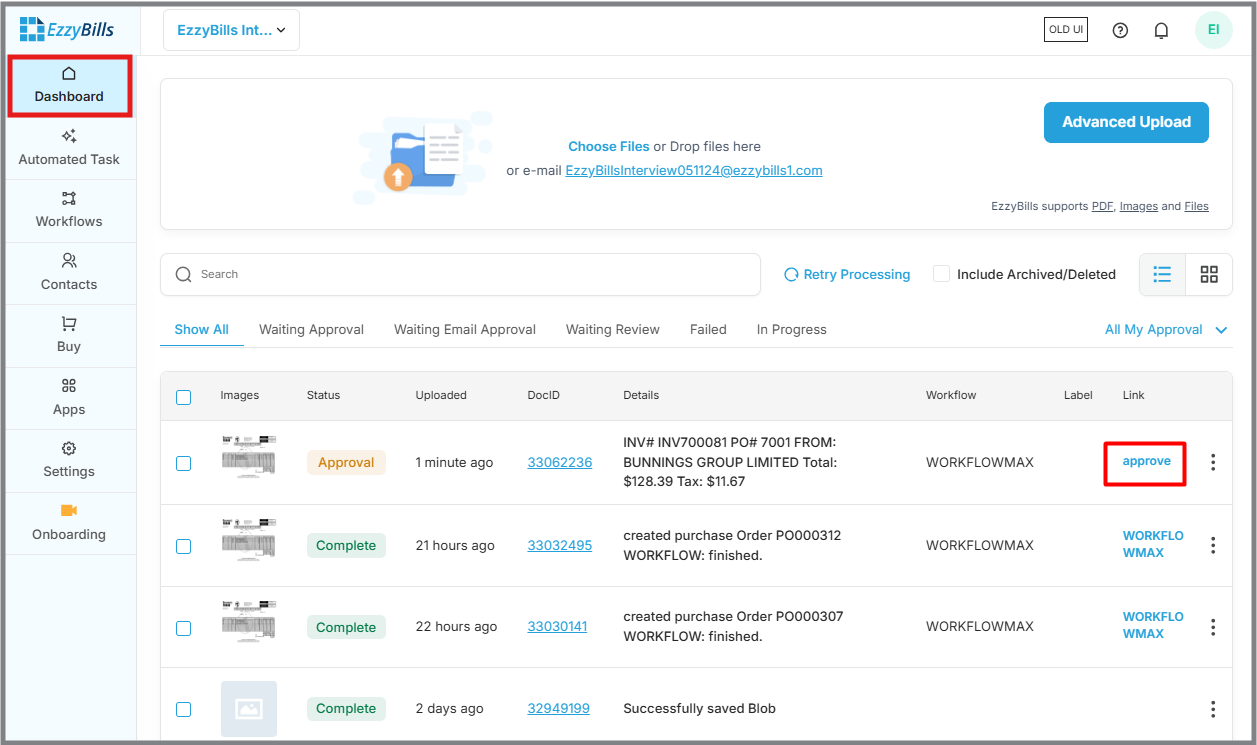
Task: Click the folder upload illustration
Action: (422, 158)
